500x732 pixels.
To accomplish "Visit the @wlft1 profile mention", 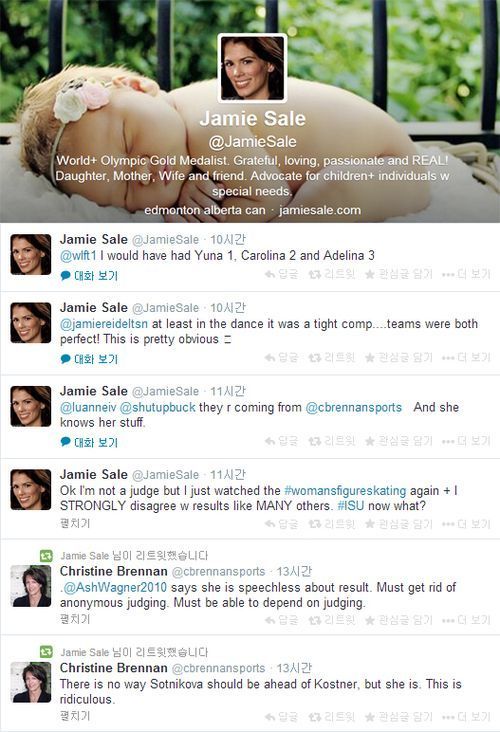I will [78, 255].
